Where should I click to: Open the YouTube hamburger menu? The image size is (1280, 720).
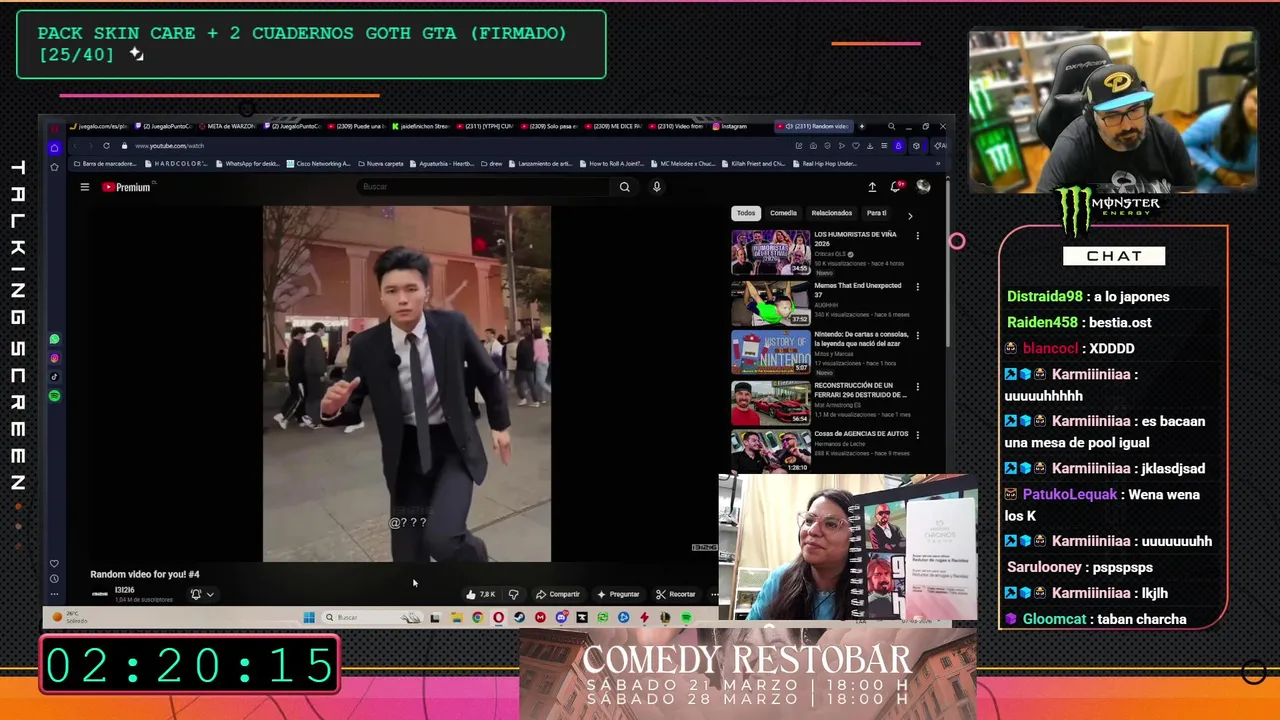[x=85, y=187]
